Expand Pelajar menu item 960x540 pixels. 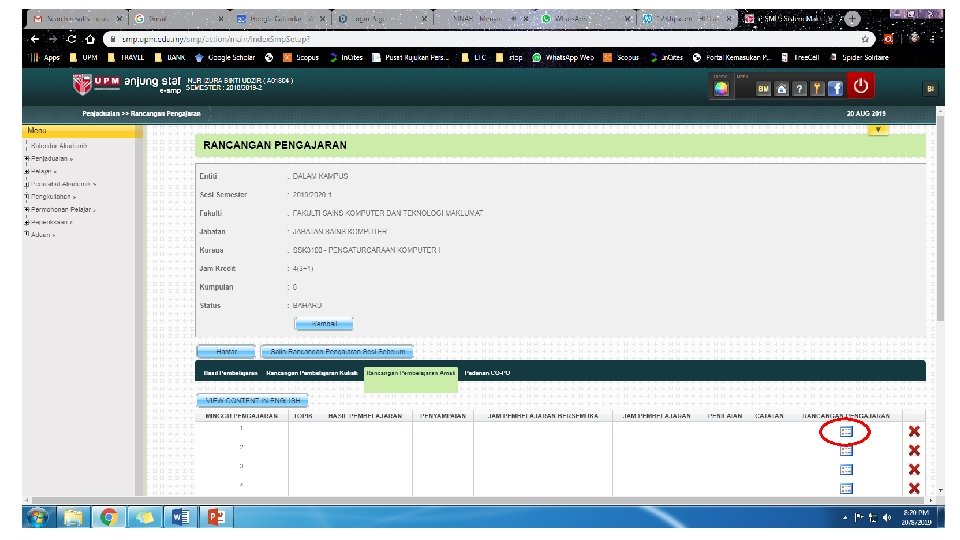click(43, 171)
